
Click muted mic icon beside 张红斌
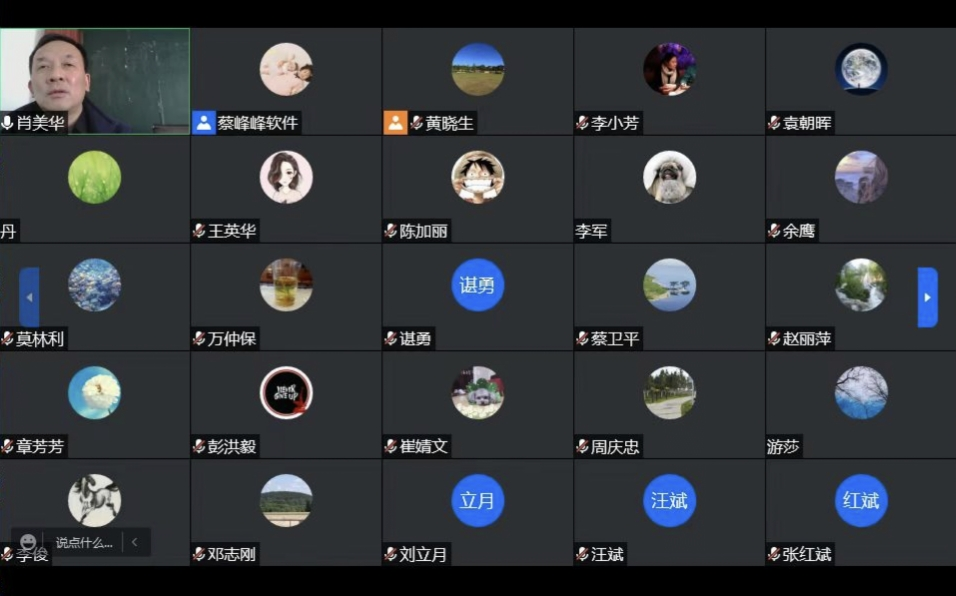tap(774, 554)
